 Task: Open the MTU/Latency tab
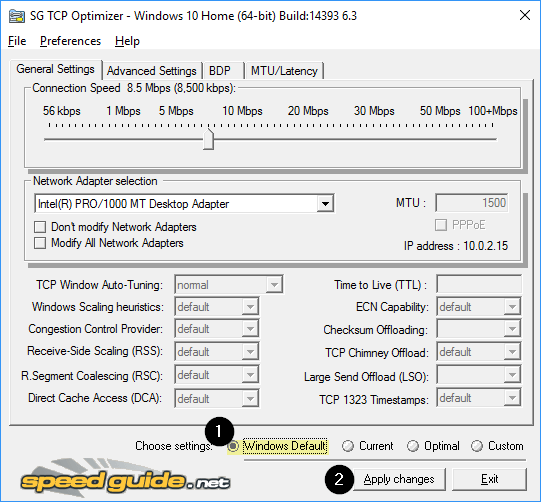pos(284,71)
